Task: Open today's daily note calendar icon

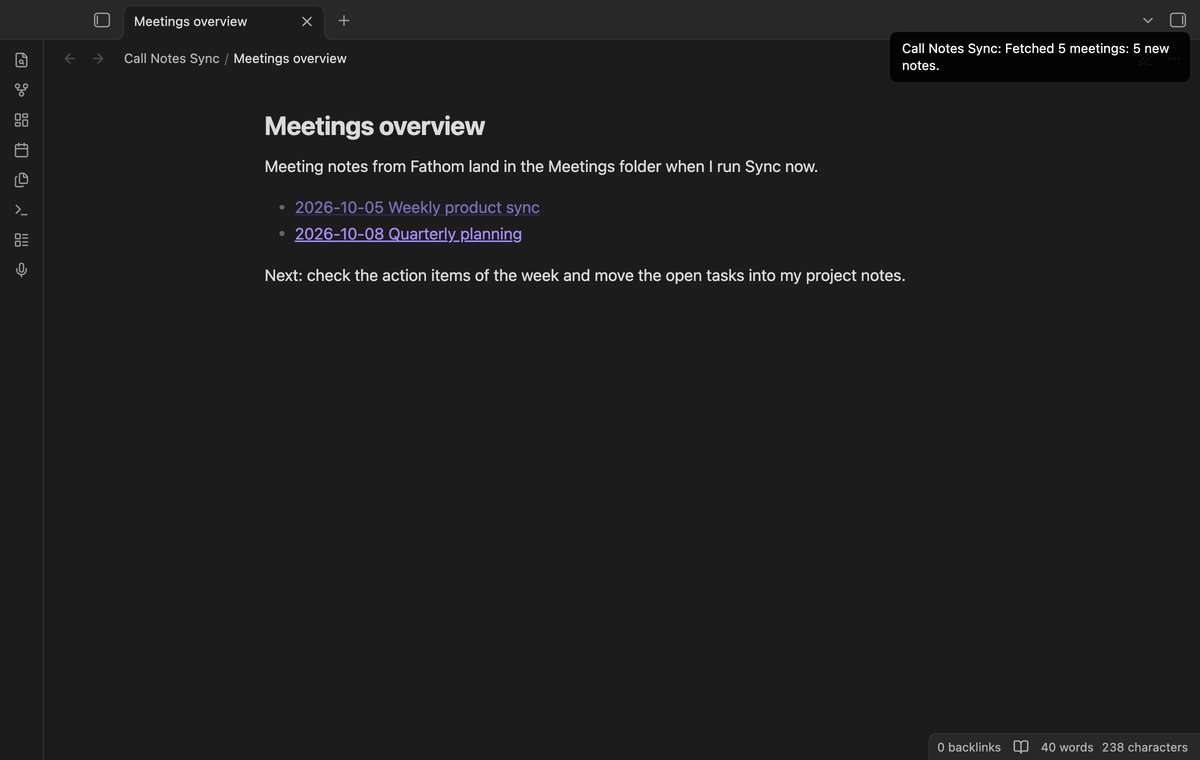Action: click(21, 150)
